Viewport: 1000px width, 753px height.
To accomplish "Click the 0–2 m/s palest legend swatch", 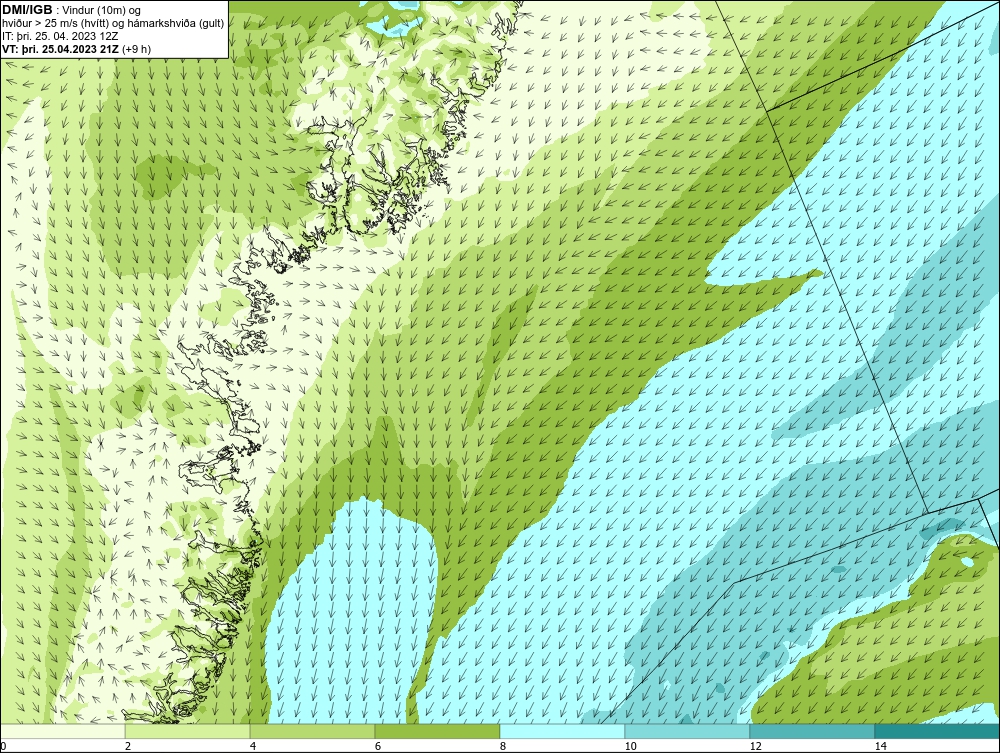I will point(62,731).
